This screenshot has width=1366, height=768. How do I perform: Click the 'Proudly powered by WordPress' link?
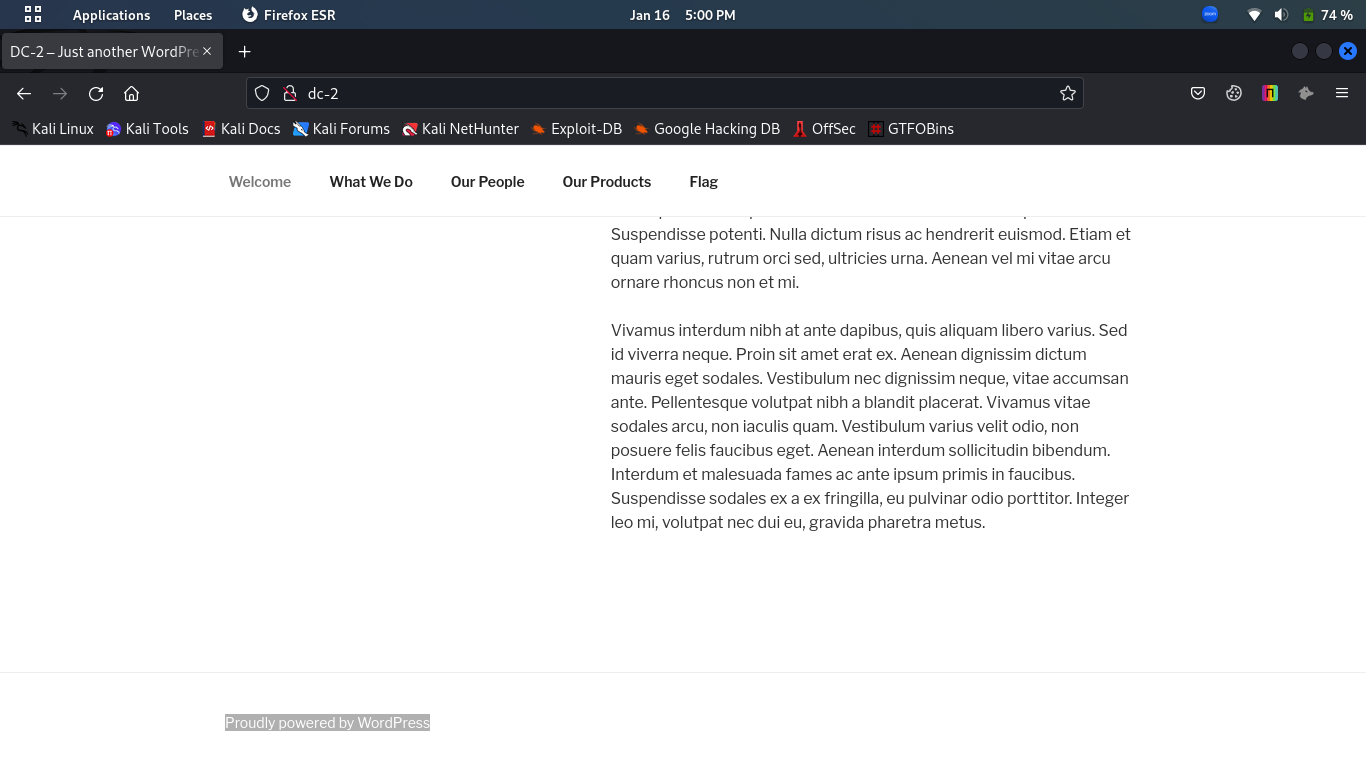(x=327, y=722)
